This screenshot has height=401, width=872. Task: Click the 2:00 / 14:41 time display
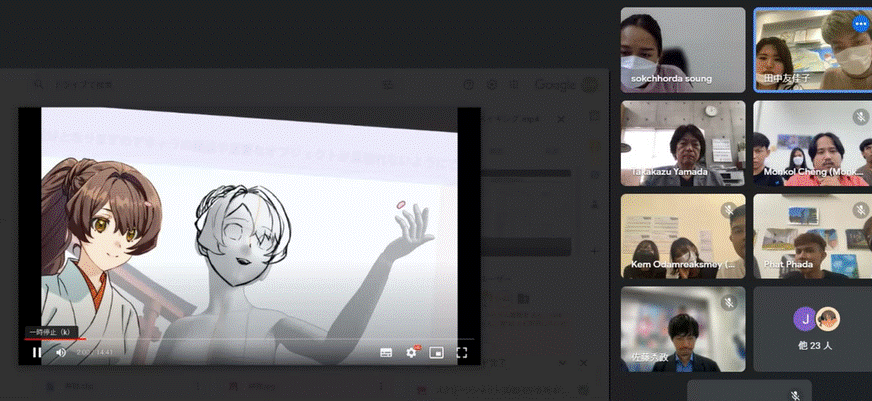pyautogui.click(x=95, y=353)
